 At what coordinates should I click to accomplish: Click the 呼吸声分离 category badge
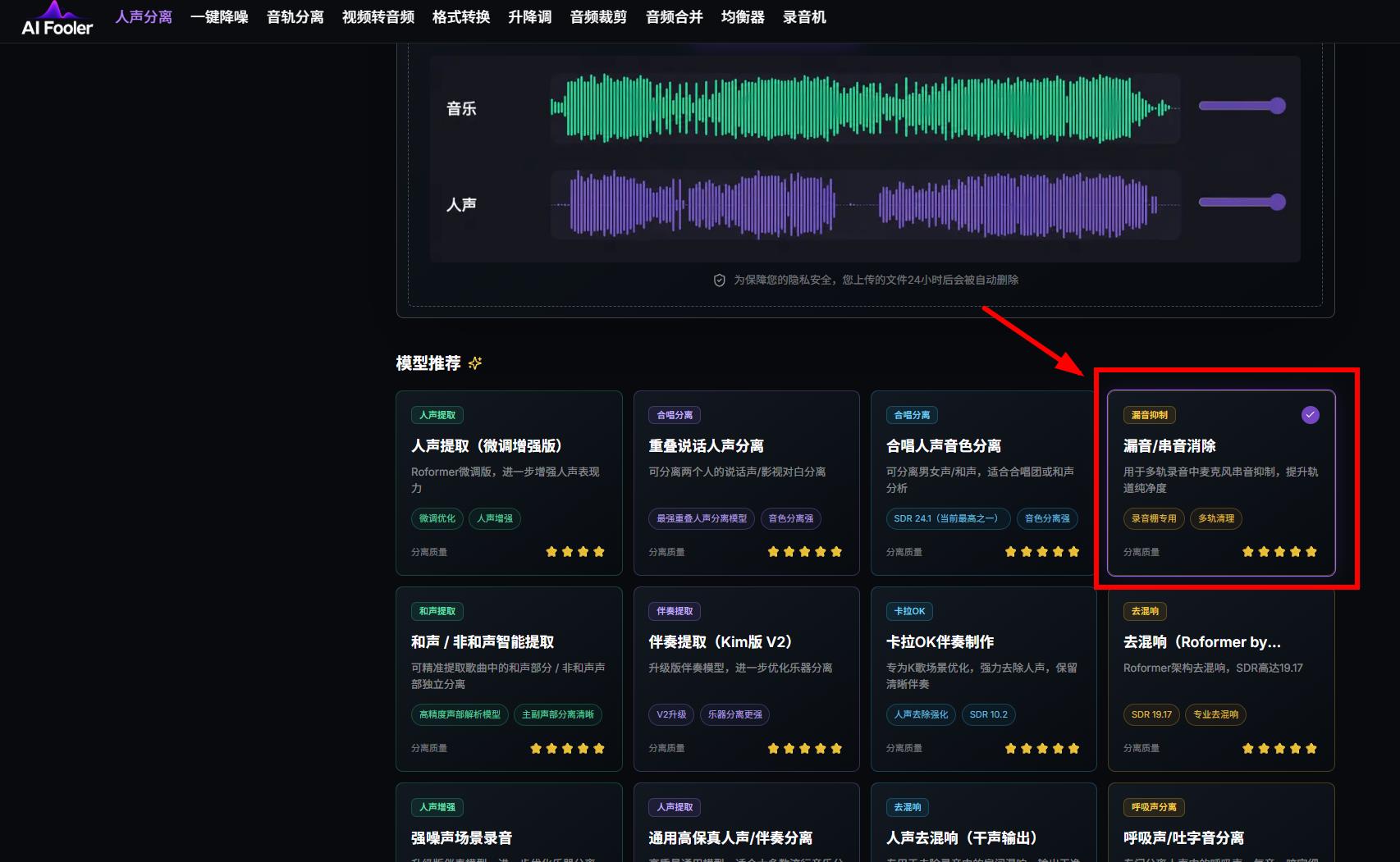pos(1154,807)
